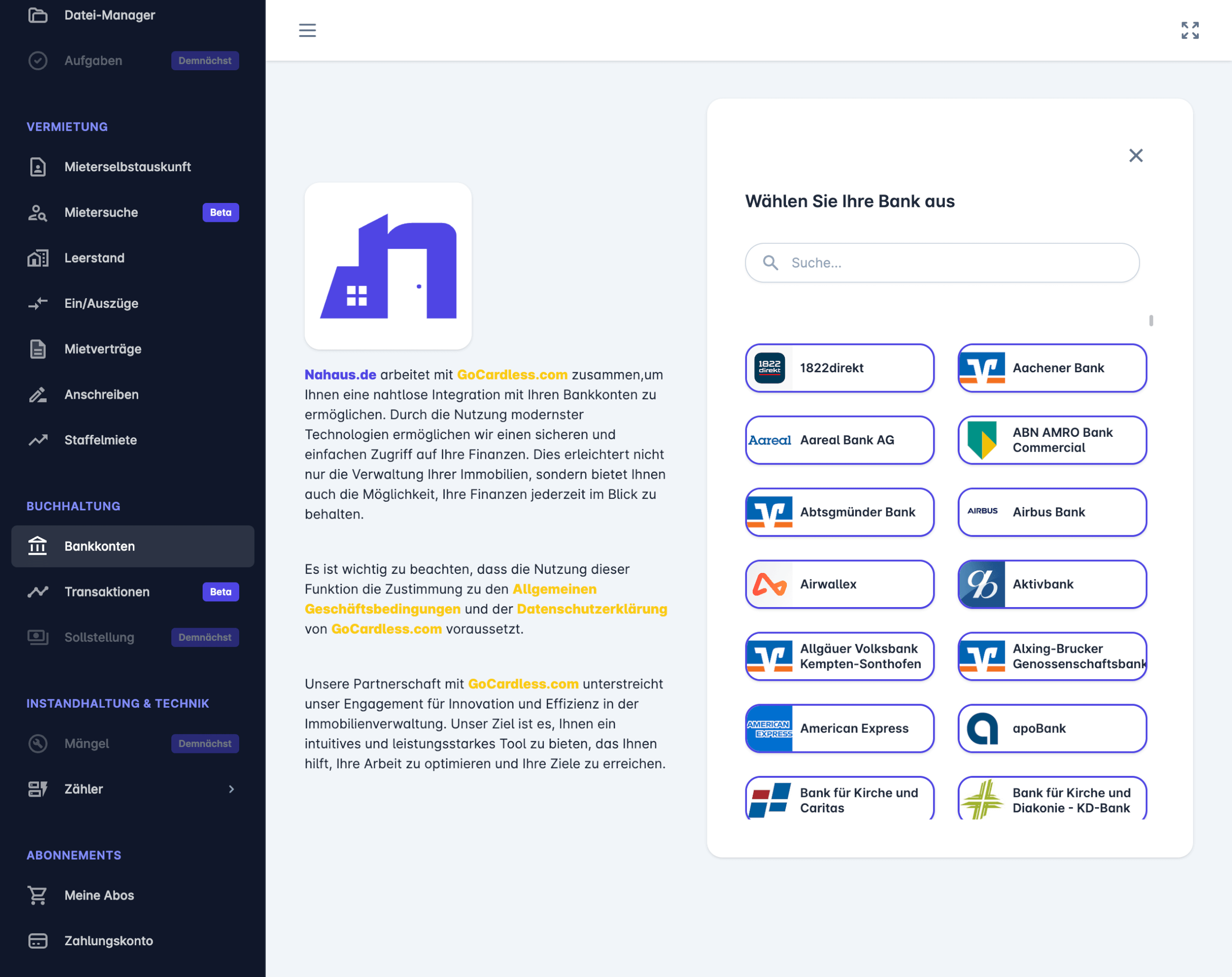Choose Aachener Bank
The height and width of the screenshot is (977, 1232).
[1052, 368]
